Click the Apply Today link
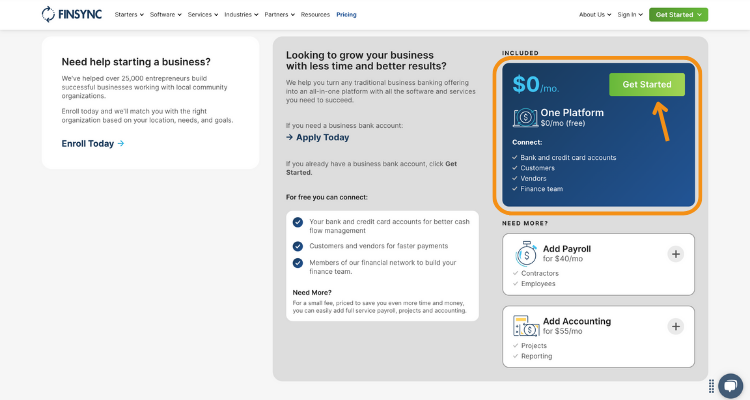 tap(318, 137)
